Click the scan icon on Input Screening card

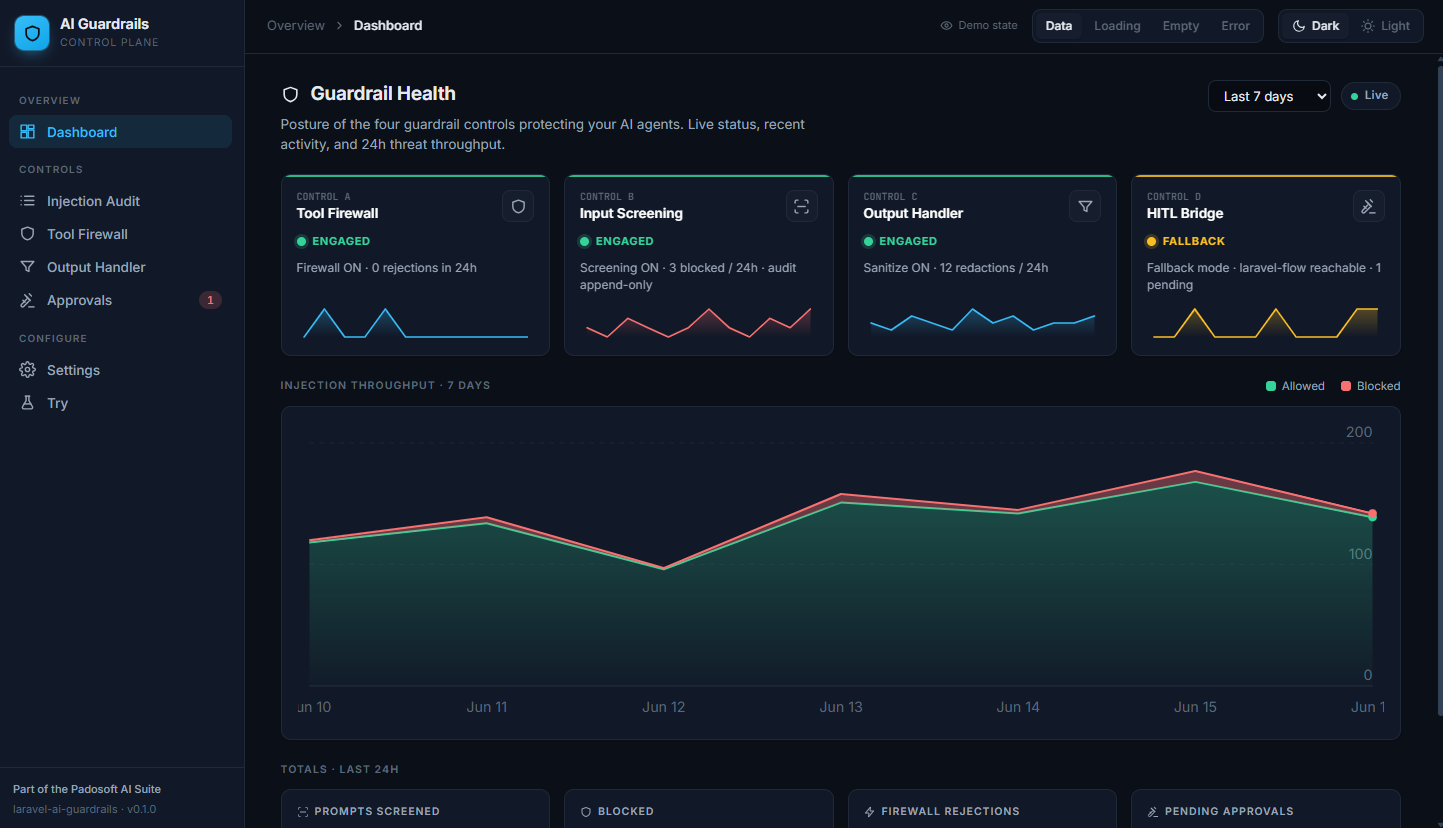[x=801, y=206]
